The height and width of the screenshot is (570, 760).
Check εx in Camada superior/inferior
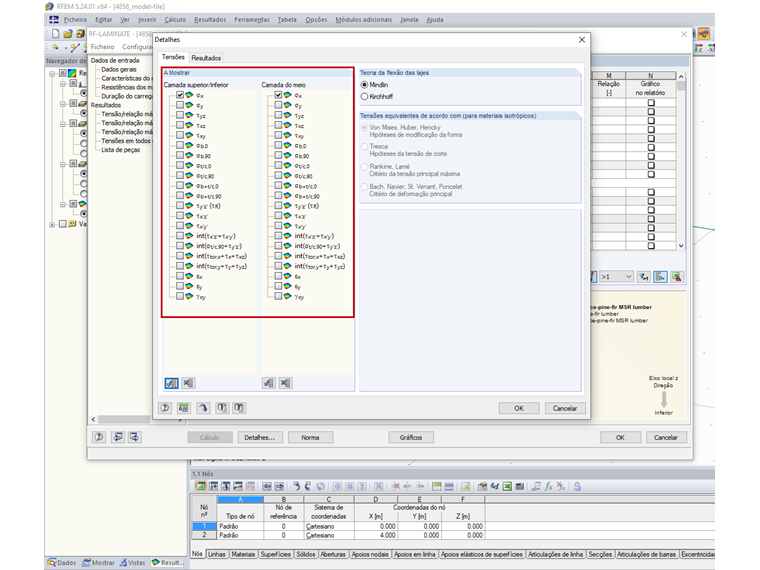click(180, 276)
